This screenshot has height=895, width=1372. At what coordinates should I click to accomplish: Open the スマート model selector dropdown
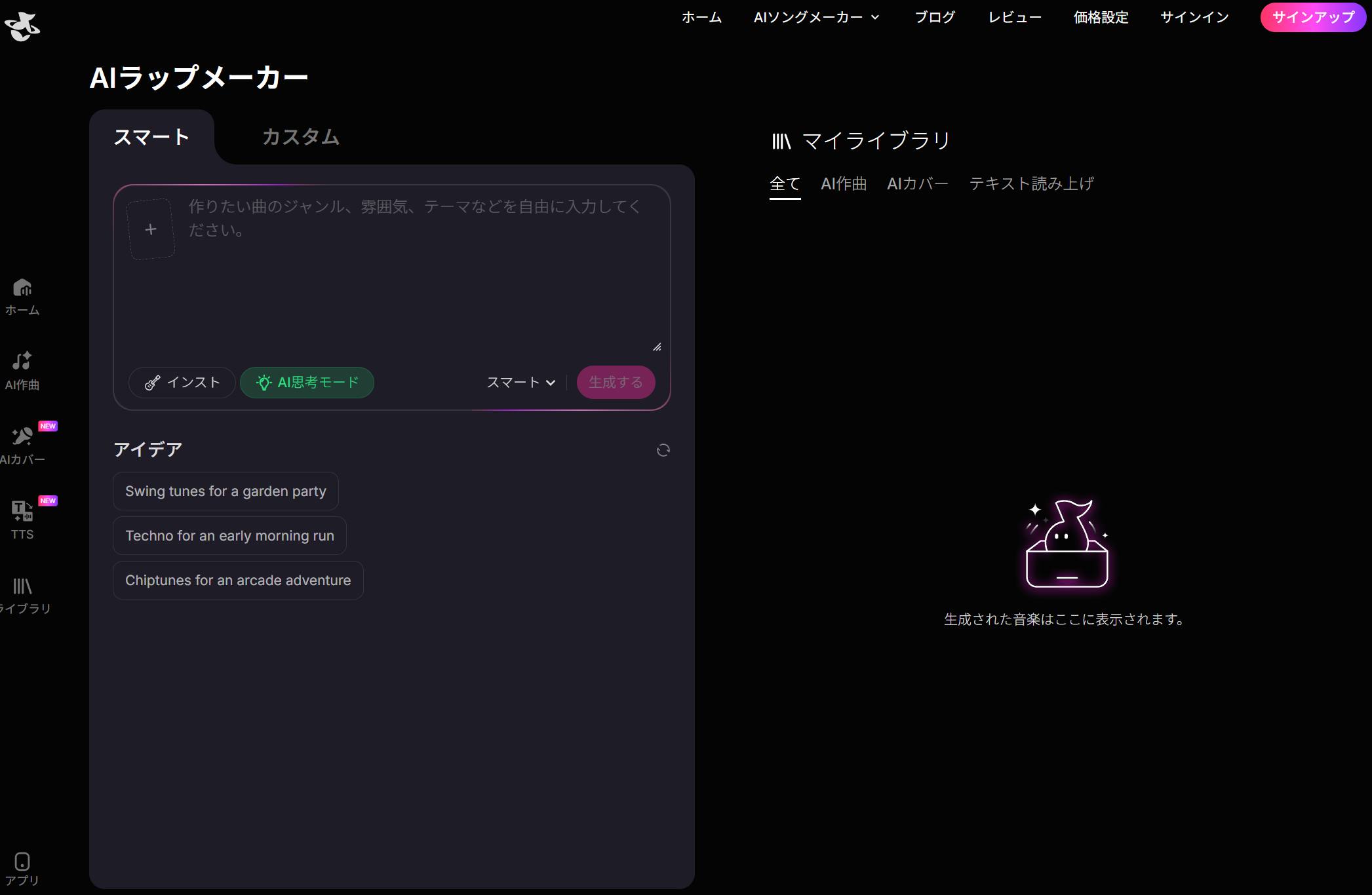[x=520, y=382]
